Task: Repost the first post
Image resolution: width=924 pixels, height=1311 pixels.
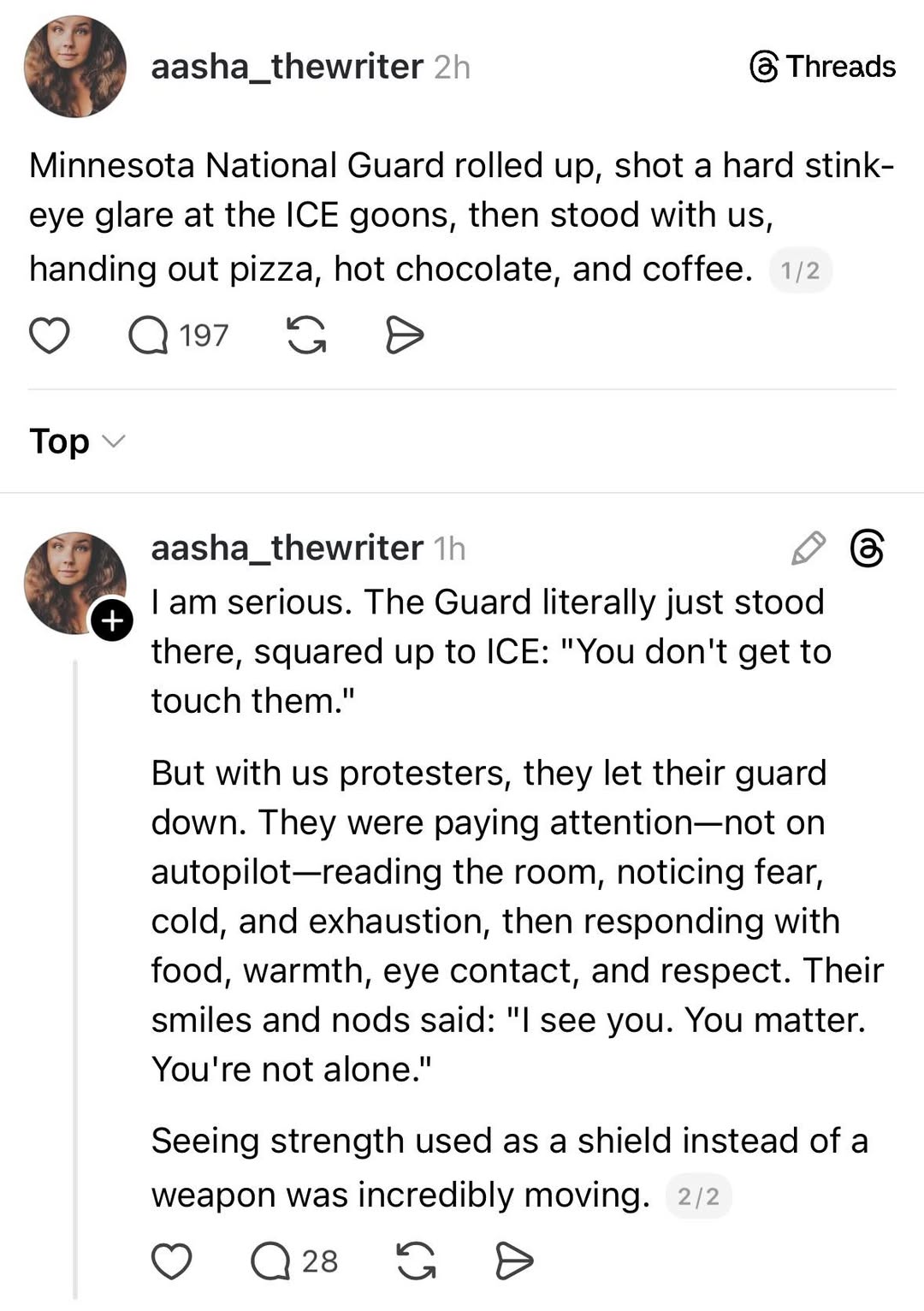Action: (x=306, y=335)
